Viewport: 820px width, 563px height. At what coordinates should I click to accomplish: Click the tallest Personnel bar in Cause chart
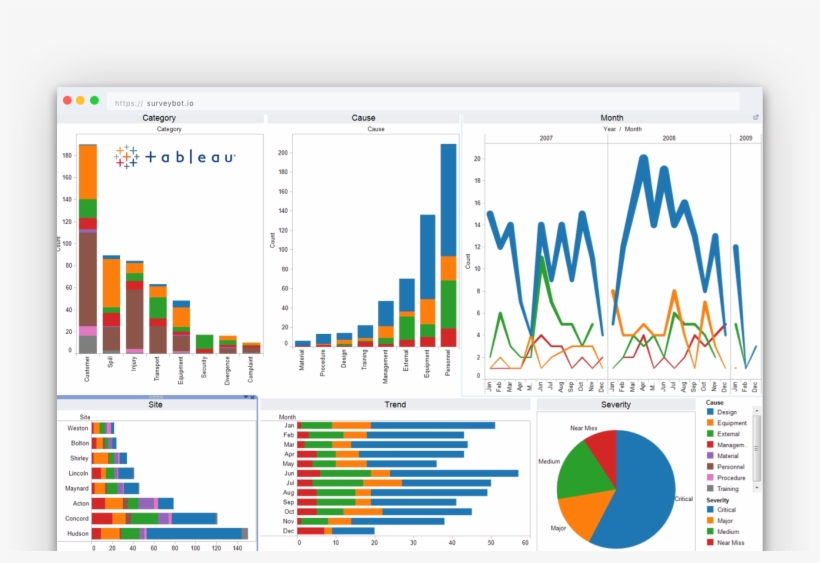pos(448,246)
